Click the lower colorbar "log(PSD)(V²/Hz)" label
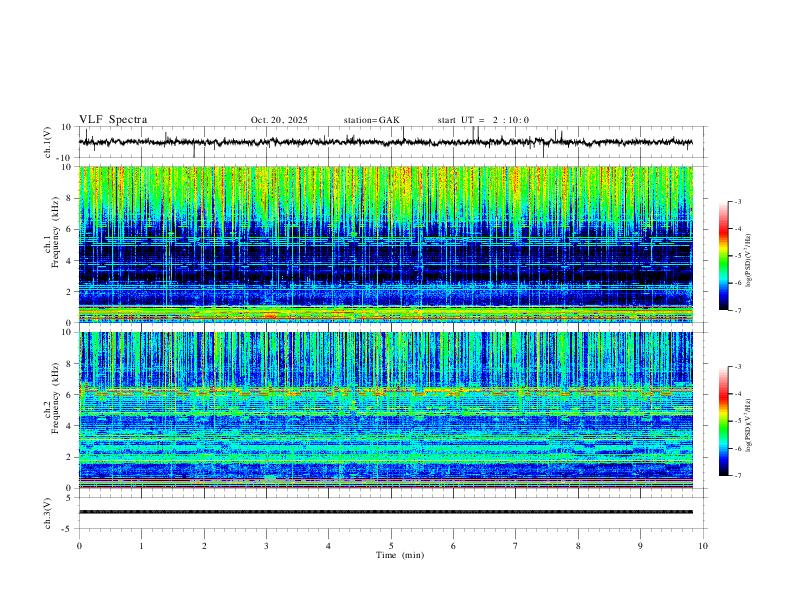 (x=748, y=426)
